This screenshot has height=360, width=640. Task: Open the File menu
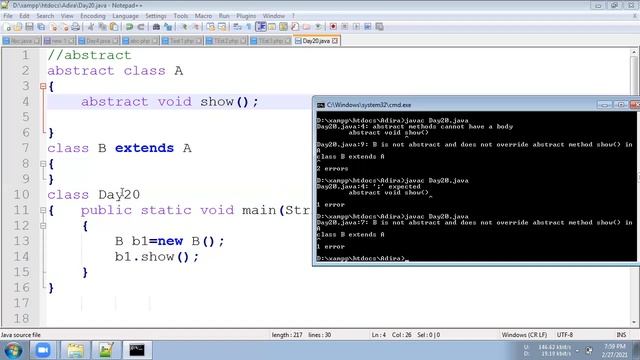(8, 16)
